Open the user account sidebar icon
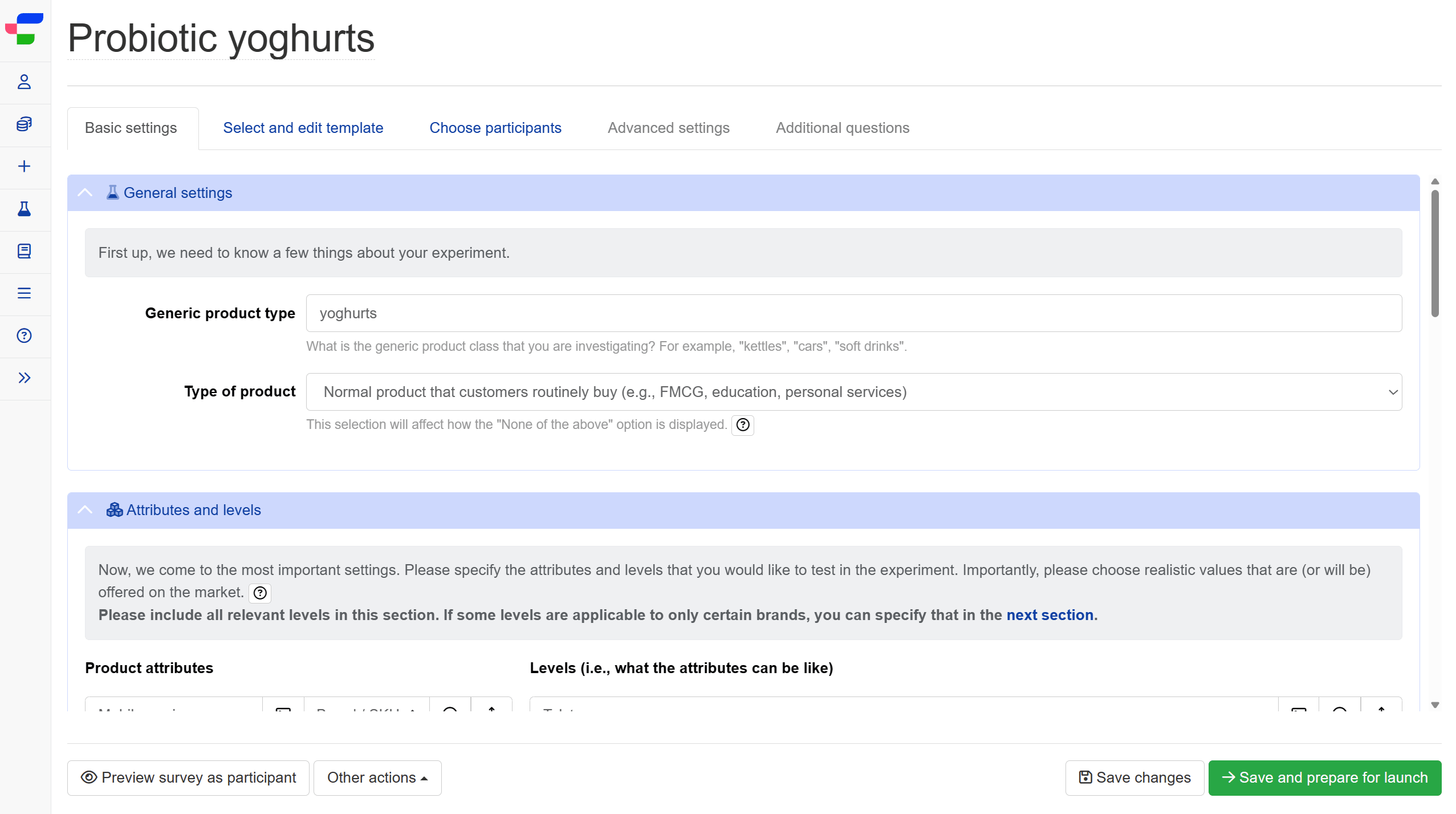 [x=24, y=82]
